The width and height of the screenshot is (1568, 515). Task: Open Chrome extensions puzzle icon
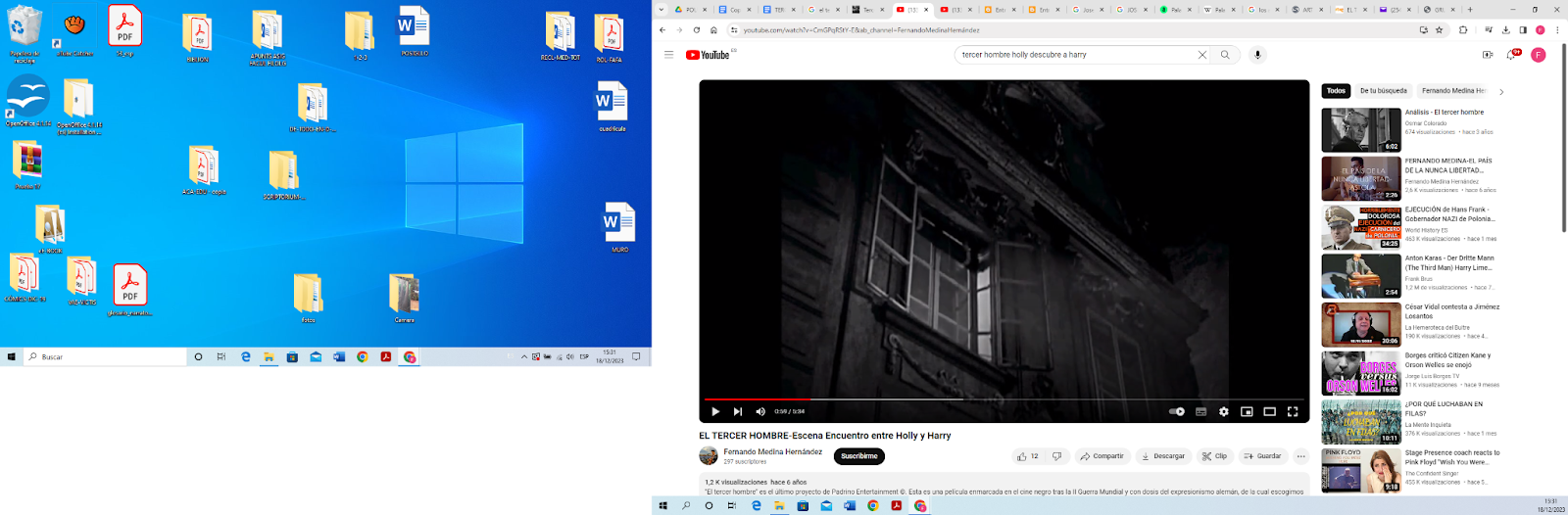(1463, 30)
